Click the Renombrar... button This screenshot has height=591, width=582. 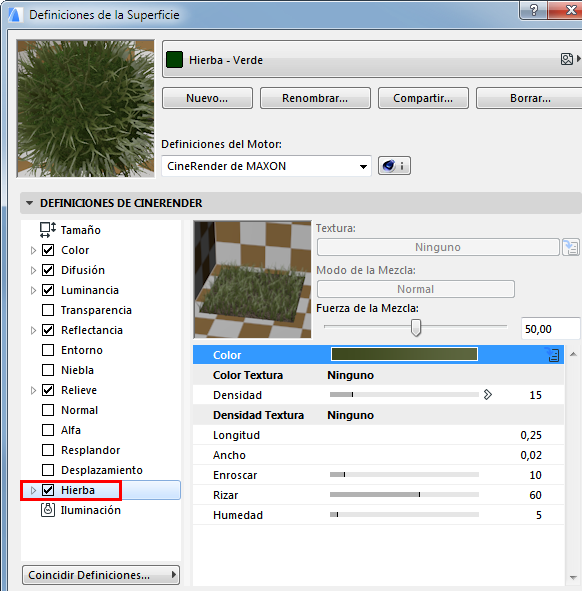pos(315,98)
